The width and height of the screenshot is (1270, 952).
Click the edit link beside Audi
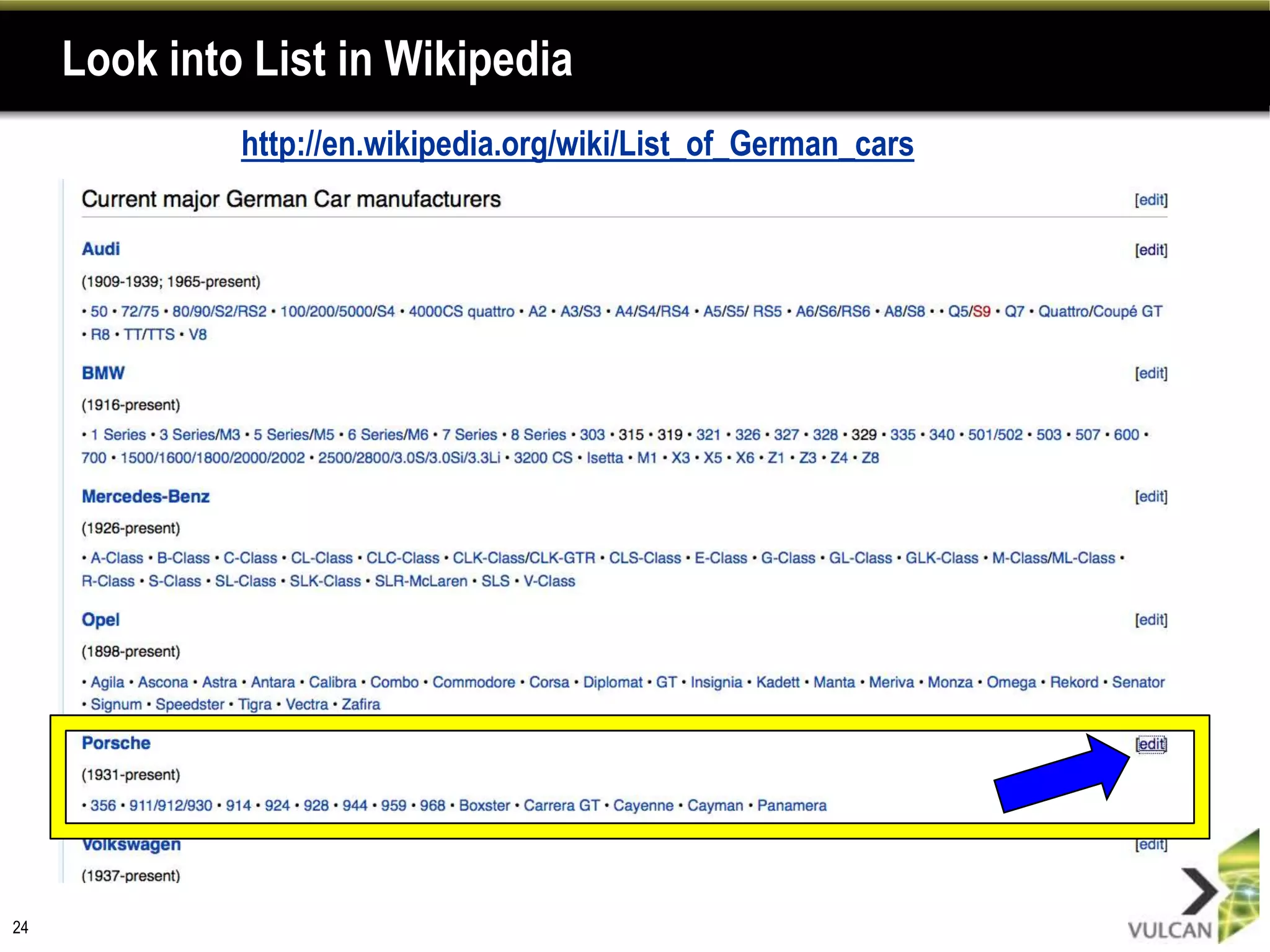[x=1151, y=250]
